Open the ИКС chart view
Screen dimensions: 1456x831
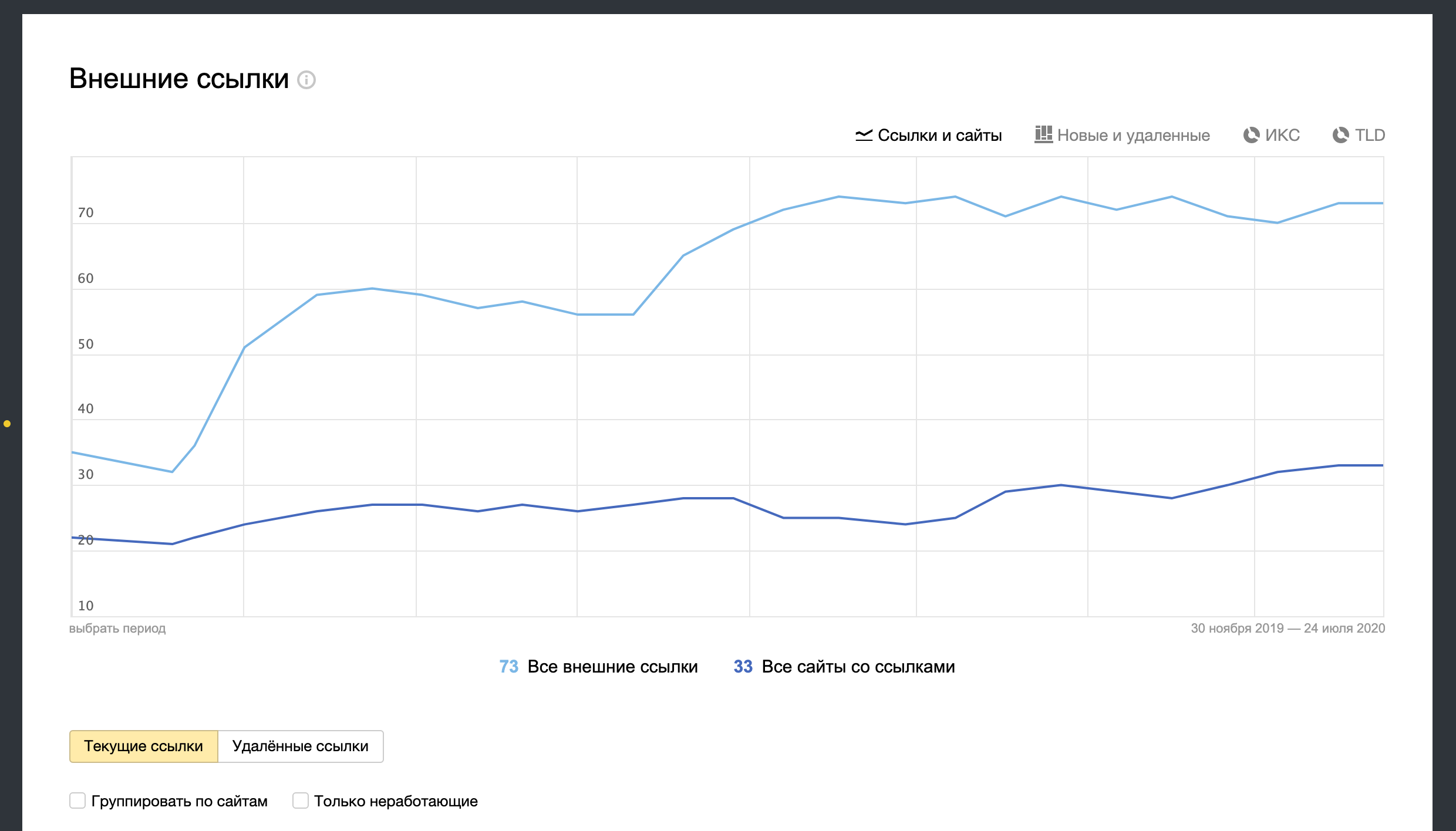(x=1282, y=136)
